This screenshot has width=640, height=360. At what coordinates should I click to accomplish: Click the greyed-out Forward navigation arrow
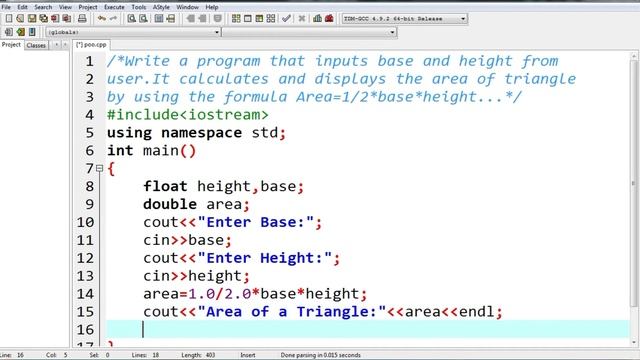pyautogui.click(x=202, y=18)
